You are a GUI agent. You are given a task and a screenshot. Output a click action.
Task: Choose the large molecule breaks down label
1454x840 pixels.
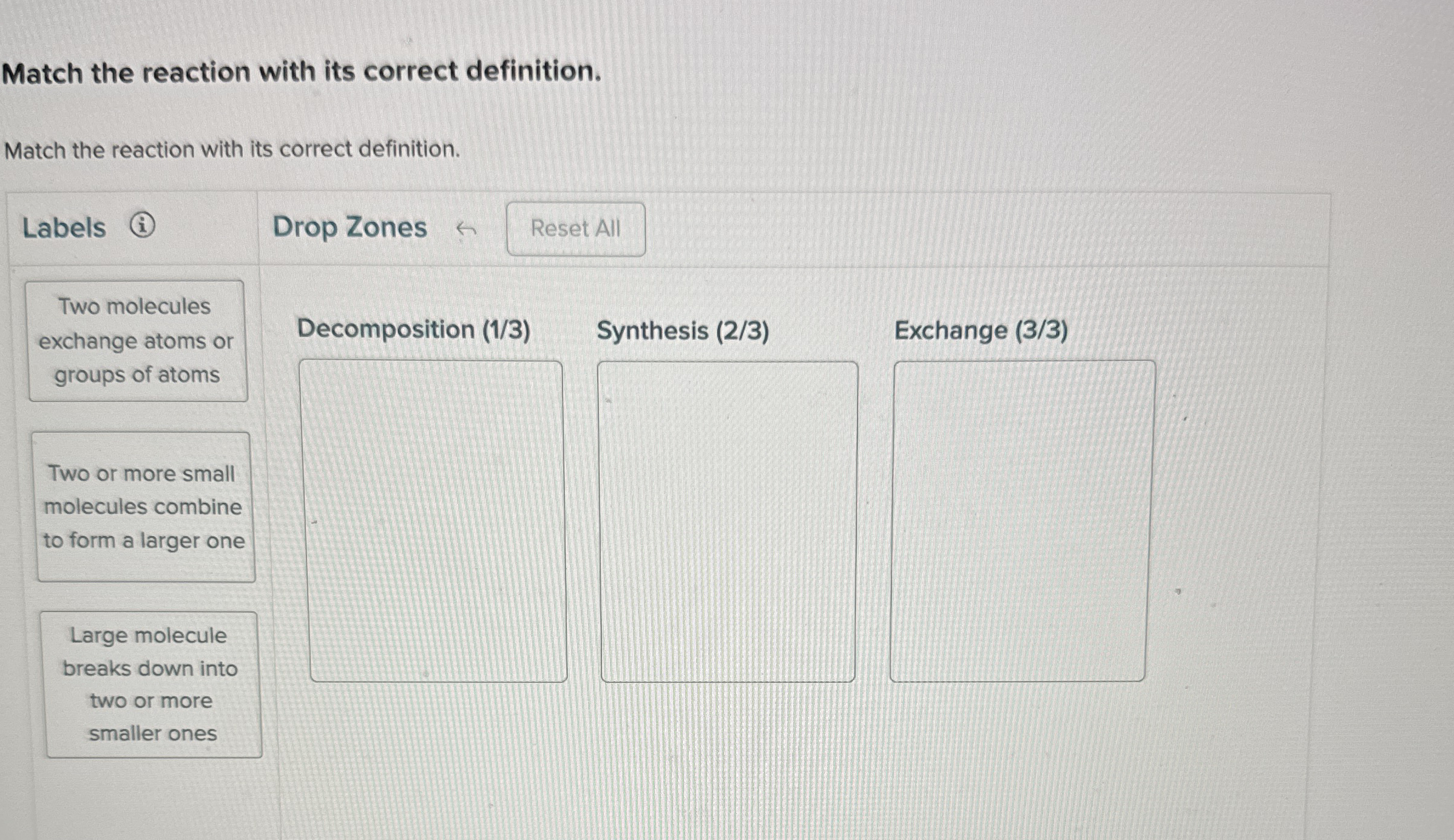[x=149, y=684]
